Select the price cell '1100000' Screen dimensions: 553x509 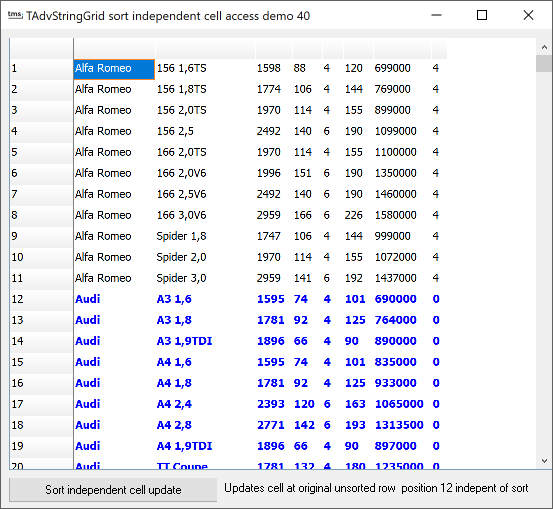point(402,153)
